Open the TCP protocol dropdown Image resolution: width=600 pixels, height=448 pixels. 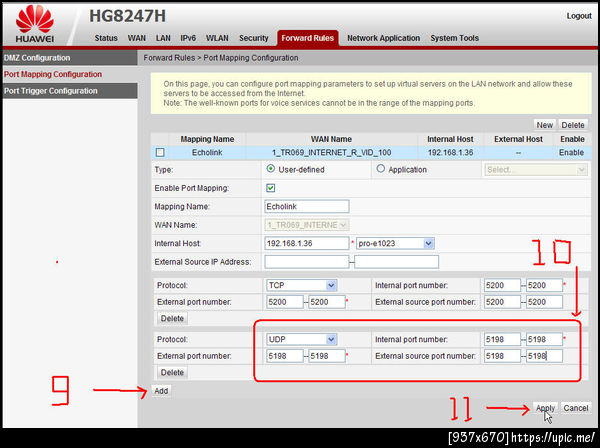301,285
